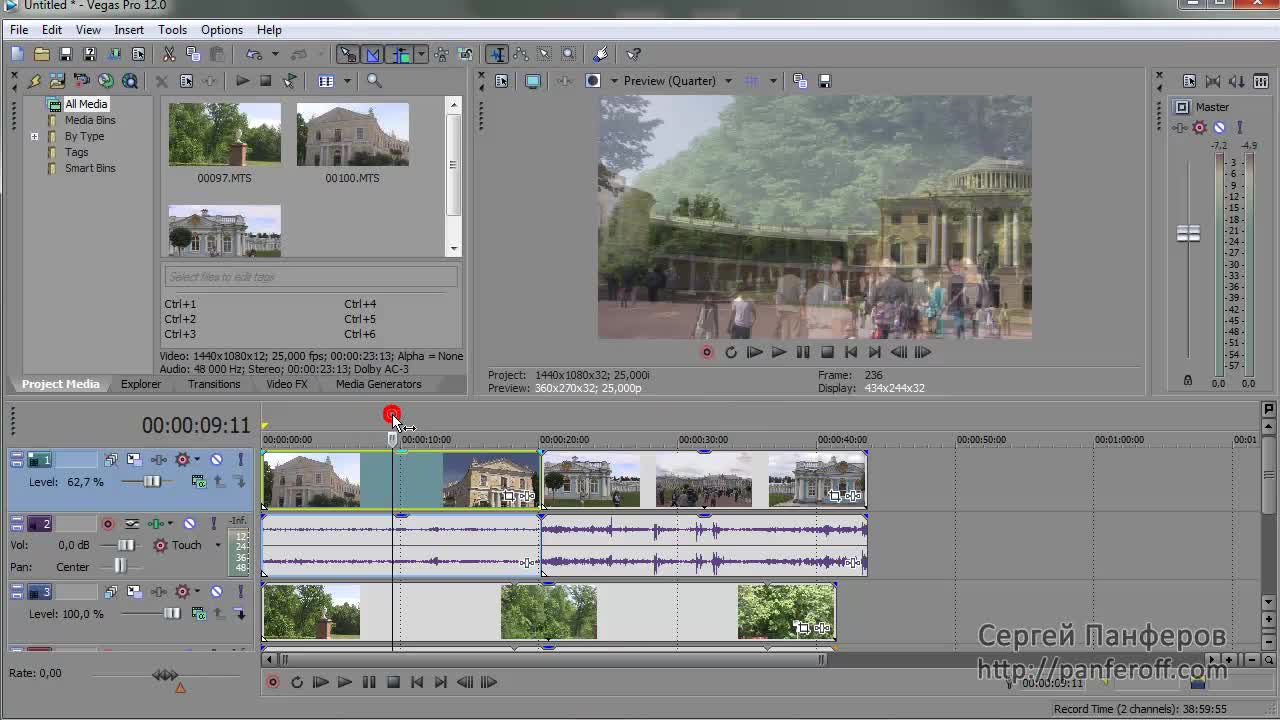Screen dimensions: 1280x720
Task: Mute video track 1
Action: tap(216, 460)
